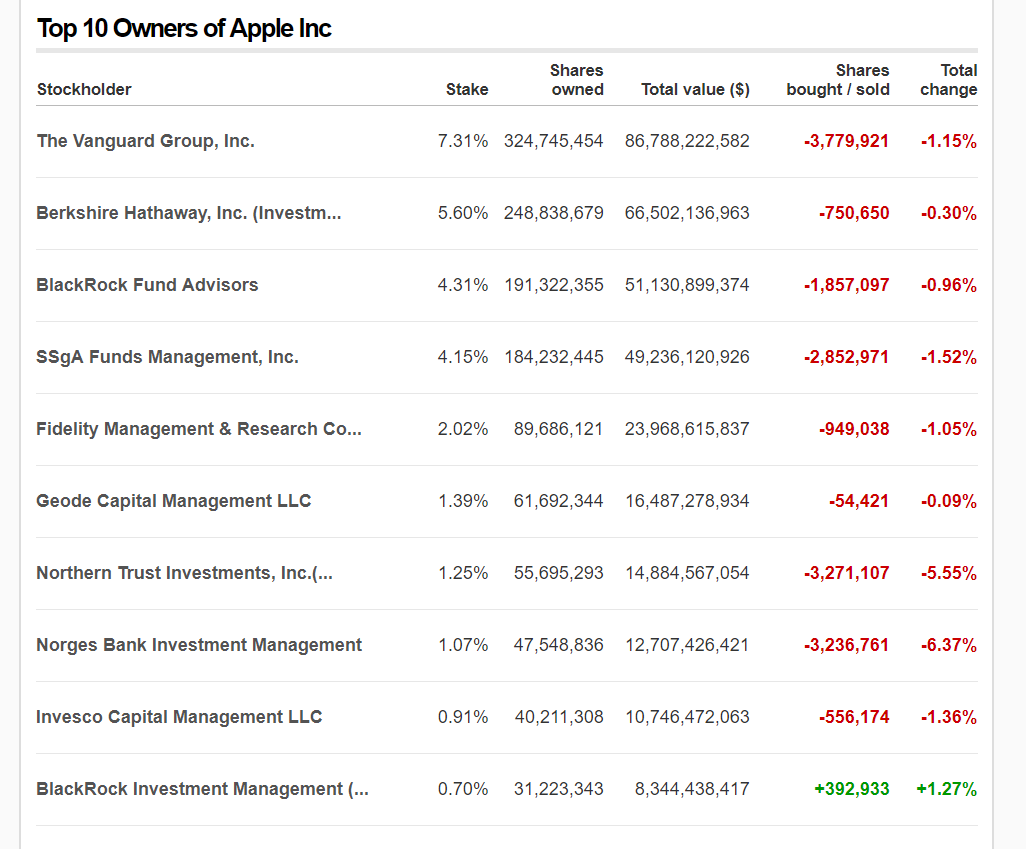1026x849 pixels.
Task: Select the -3,779,921 shares sold cell
Action: coord(847,141)
